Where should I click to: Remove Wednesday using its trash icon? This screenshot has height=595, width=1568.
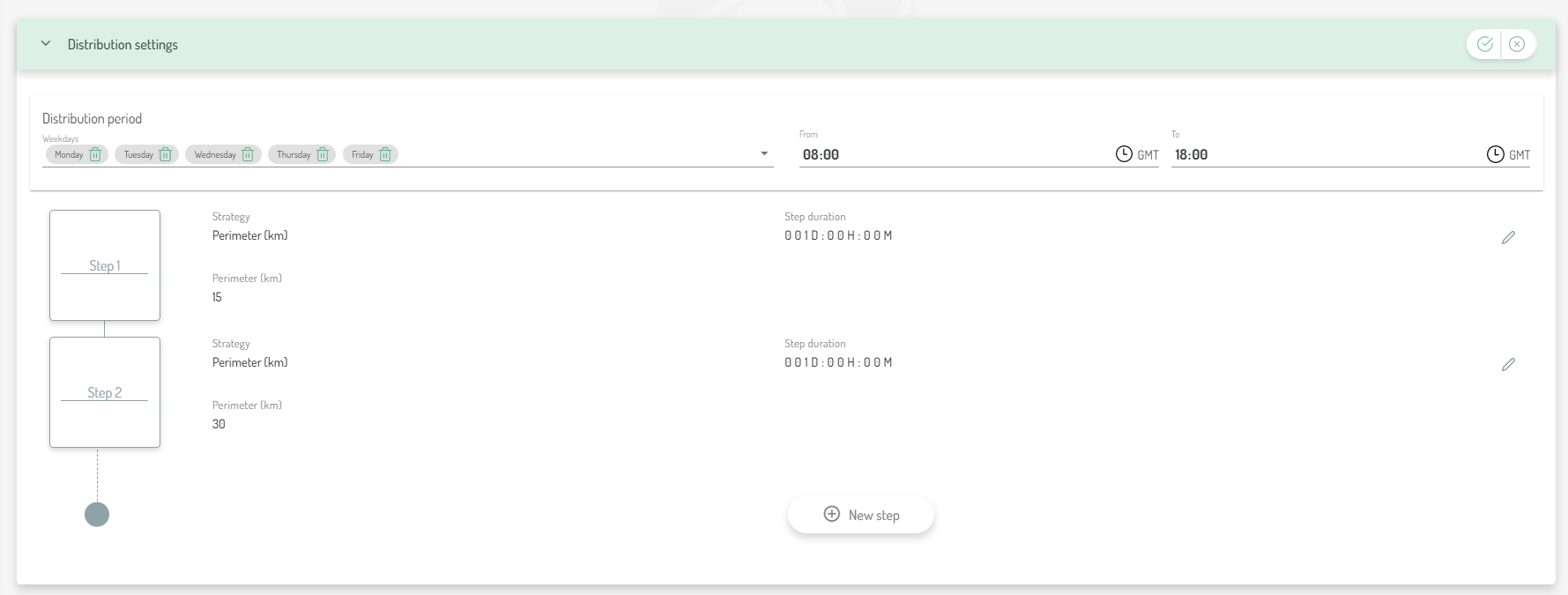248,155
